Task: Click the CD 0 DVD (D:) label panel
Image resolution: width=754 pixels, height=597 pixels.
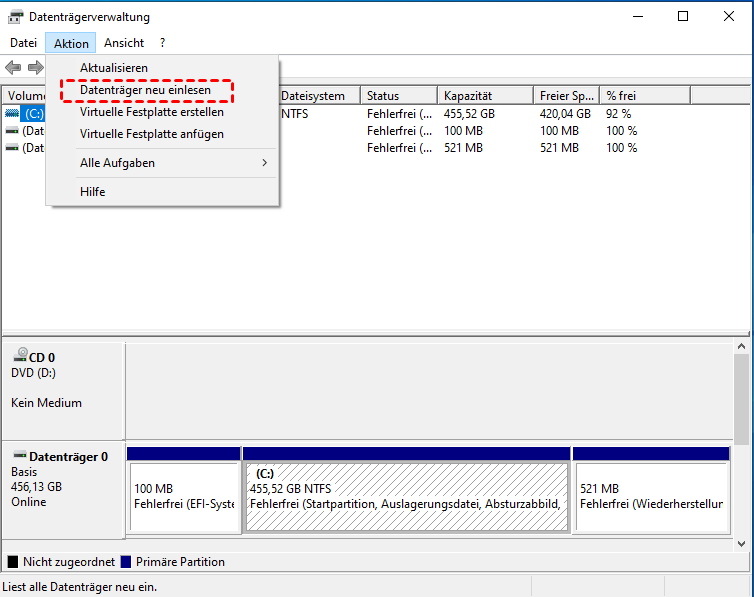Action: tap(63, 391)
